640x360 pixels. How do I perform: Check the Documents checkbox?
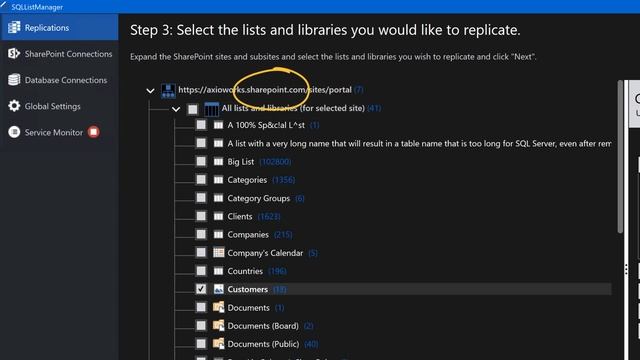(x=201, y=307)
